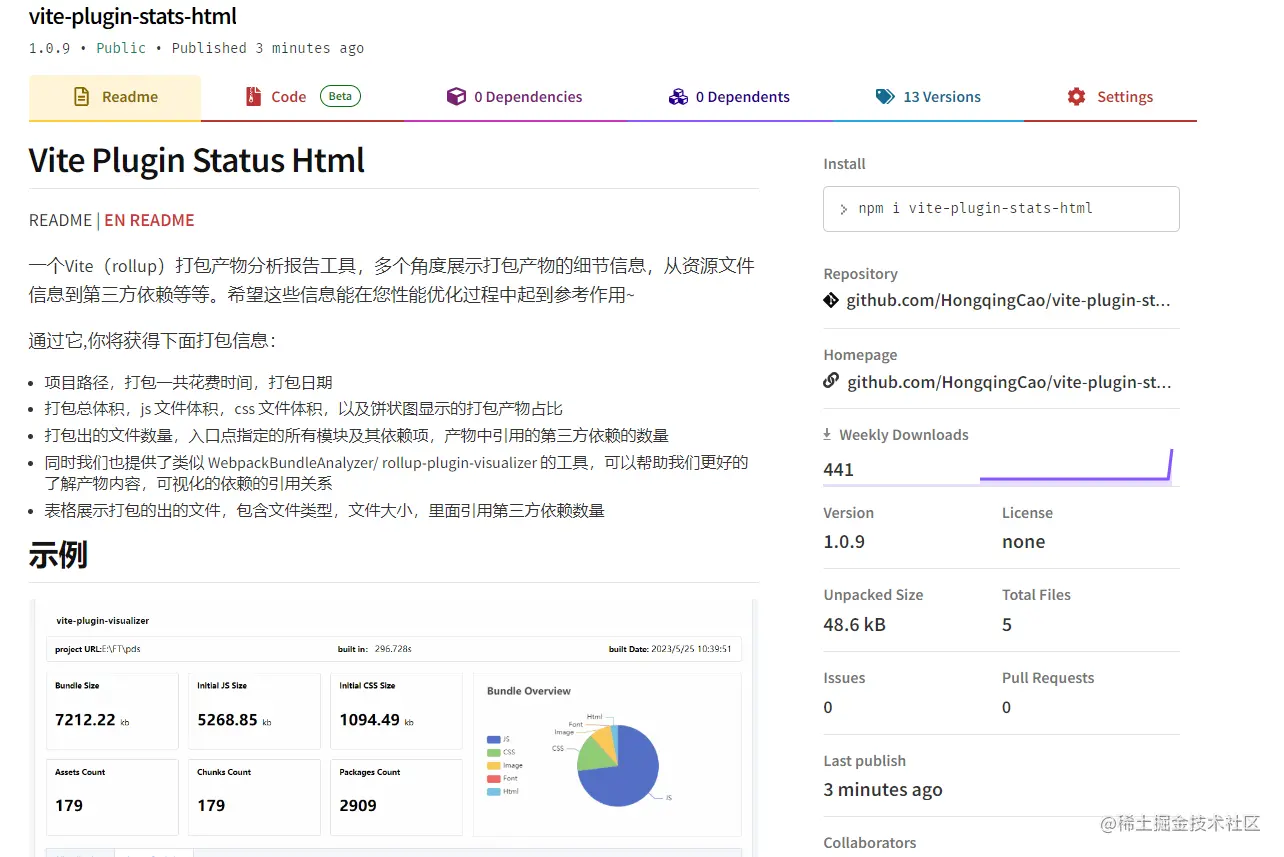Image resolution: width=1284 pixels, height=857 pixels.
Task: Click the yellow Image legend swatch
Action: pos(493,765)
